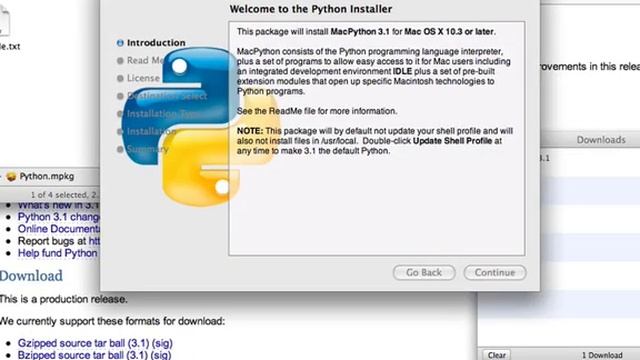The image size is (640, 360).
Task: Click the installer's introduction text area
Action: (377, 139)
